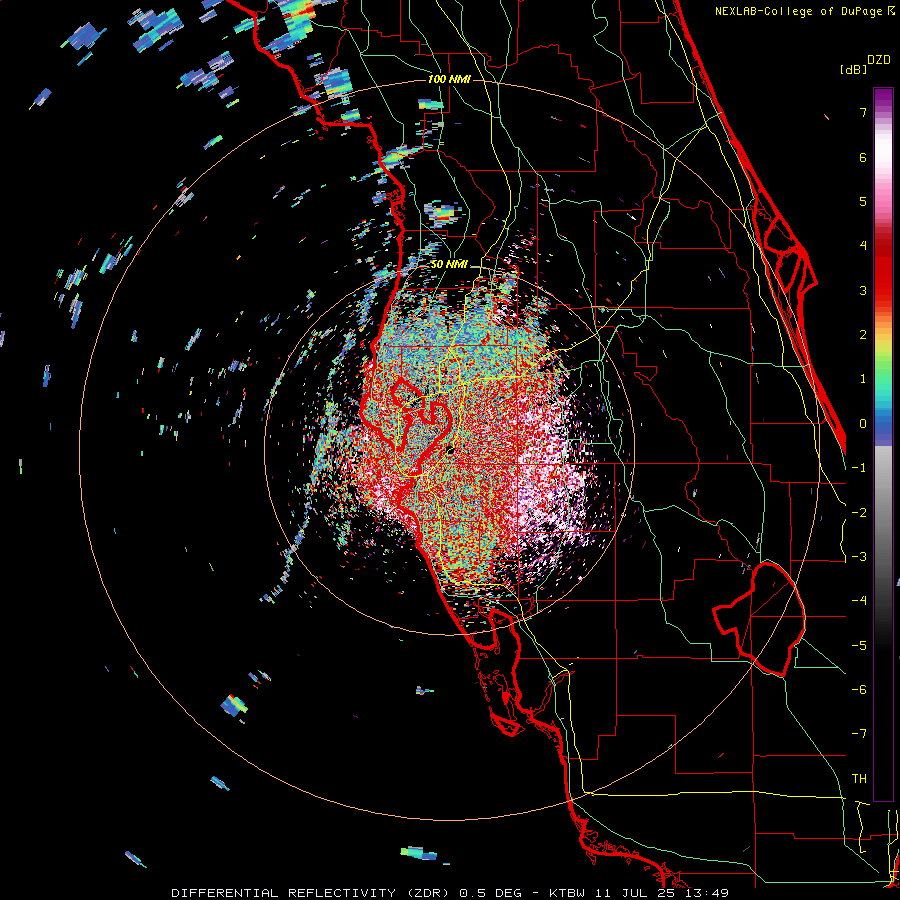Click the 7 value on the color scale
Image resolution: width=900 pixels, height=900 pixels.
863,112
